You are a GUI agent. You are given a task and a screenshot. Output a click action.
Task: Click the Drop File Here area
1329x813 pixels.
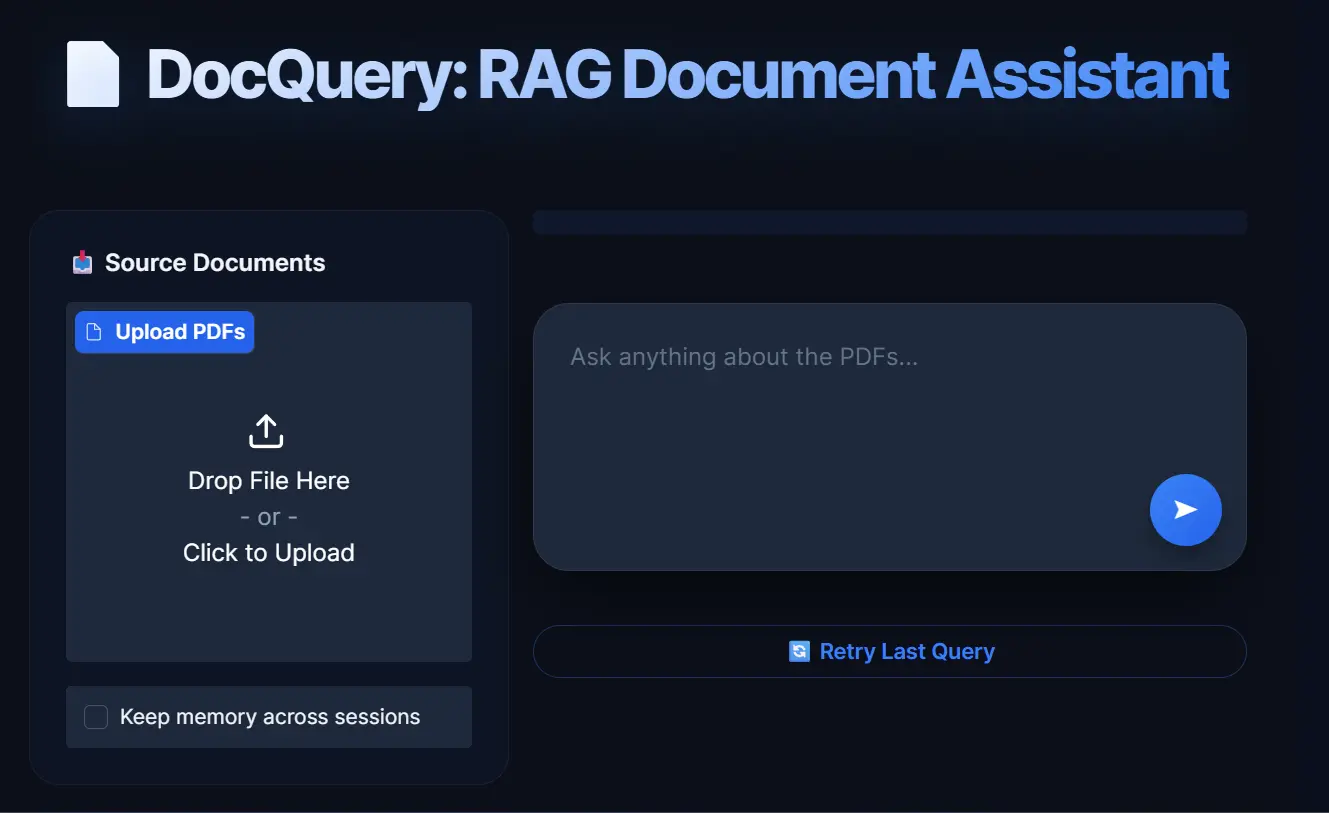[268, 480]
